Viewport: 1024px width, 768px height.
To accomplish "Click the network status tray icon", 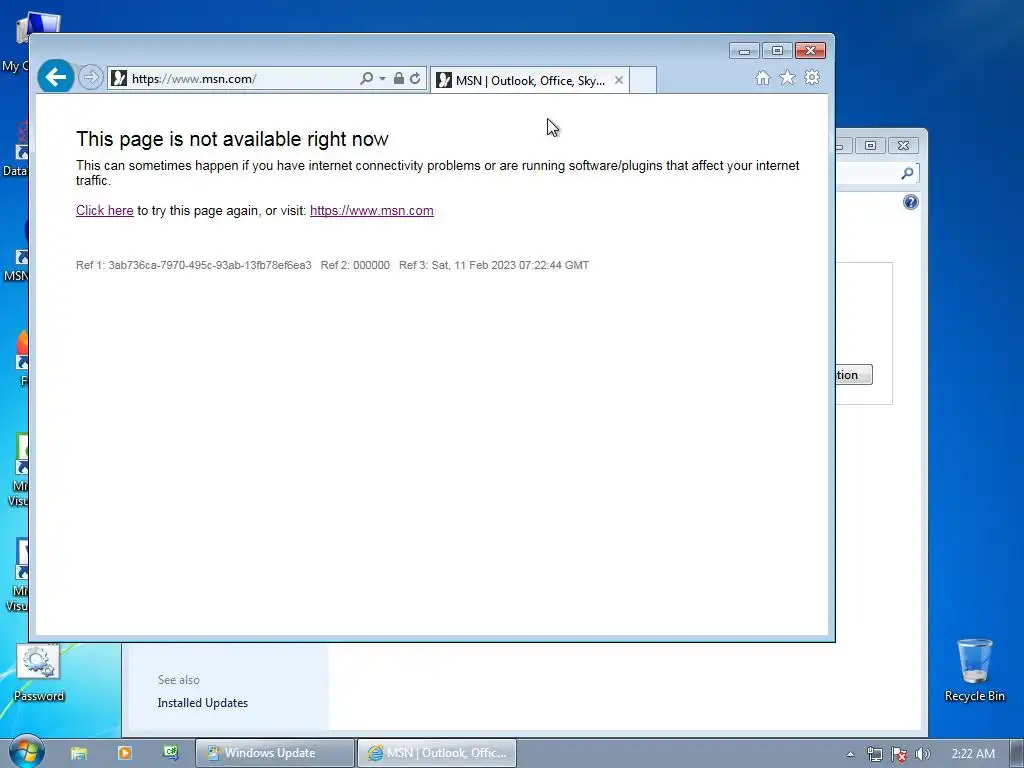I will coord(874,754).
